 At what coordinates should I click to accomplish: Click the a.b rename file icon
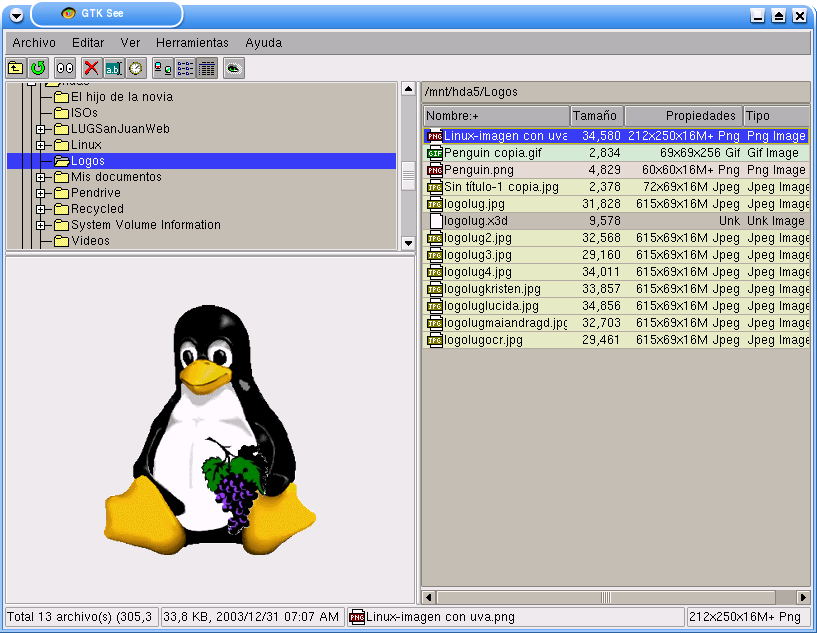(x=113, y=68)
